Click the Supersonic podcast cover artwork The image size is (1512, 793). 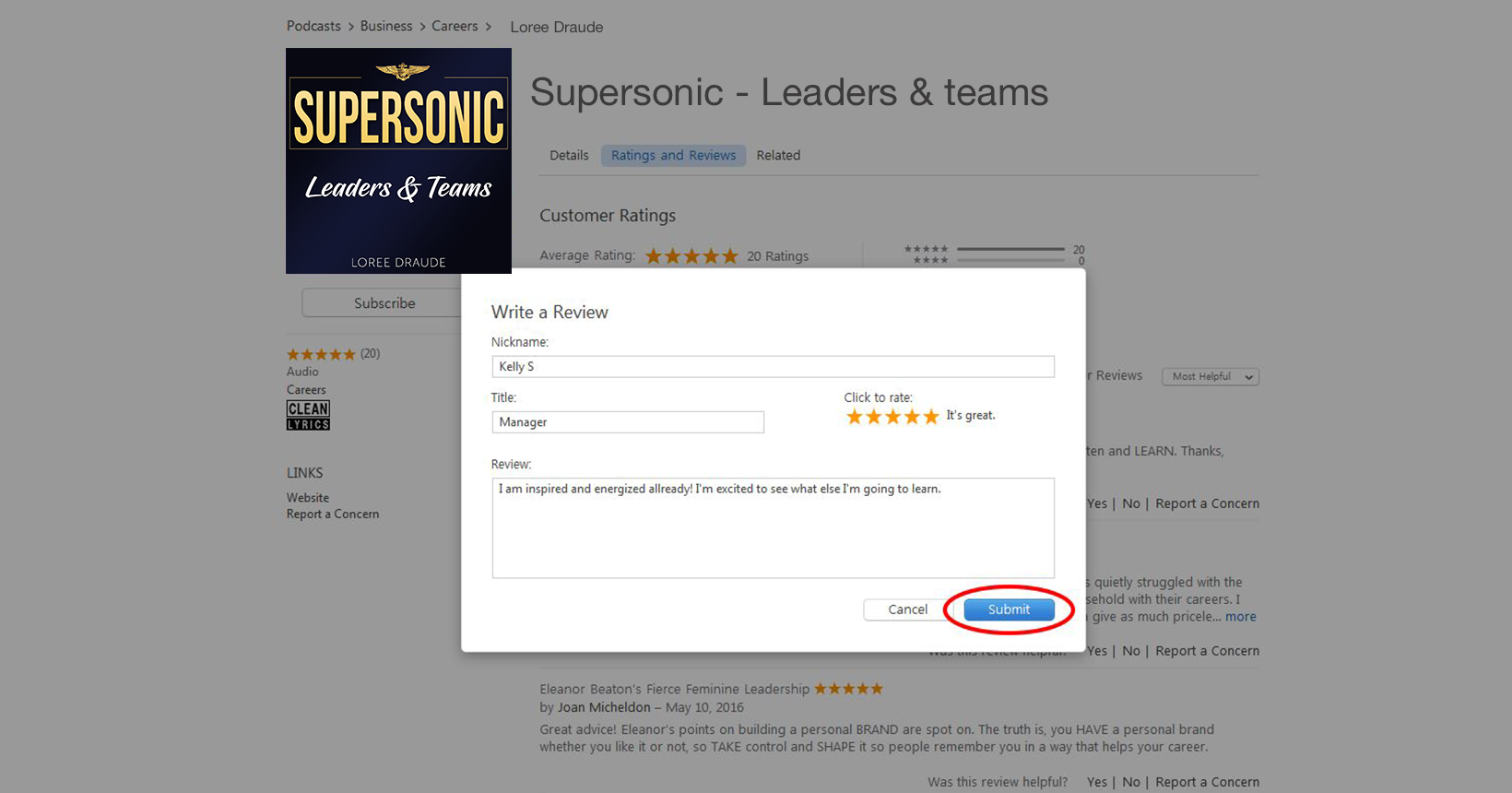398,160
